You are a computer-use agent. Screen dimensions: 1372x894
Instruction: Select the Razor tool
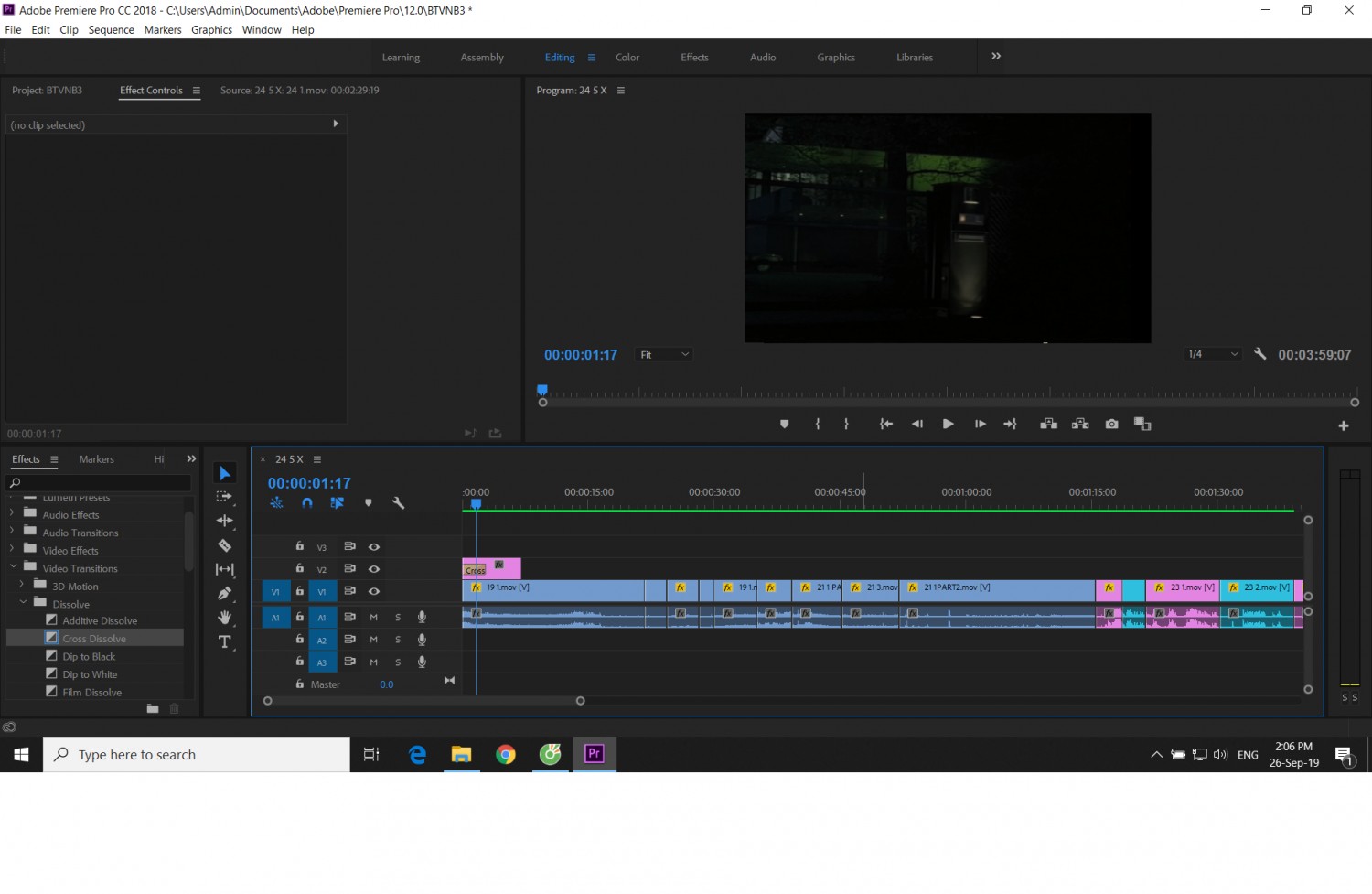[224, 545]
